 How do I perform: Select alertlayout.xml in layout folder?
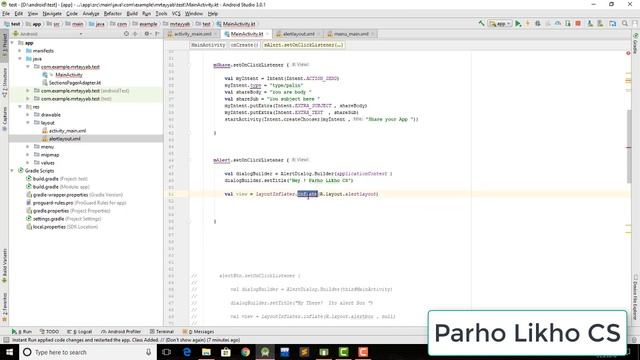64,139
